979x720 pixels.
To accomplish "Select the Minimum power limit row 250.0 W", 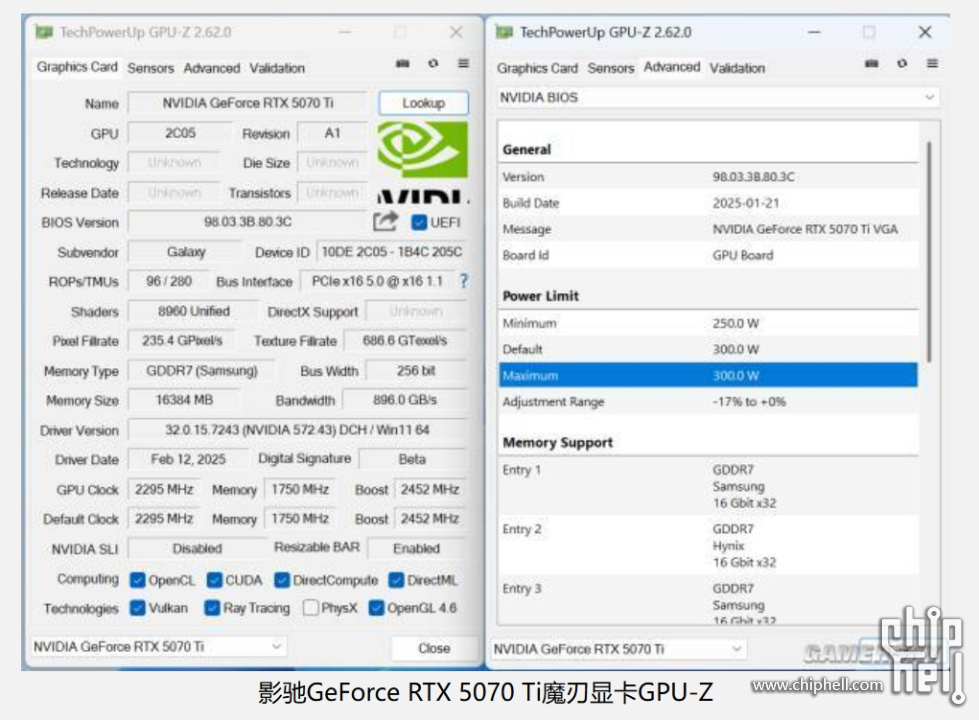I will coord(708,323).
